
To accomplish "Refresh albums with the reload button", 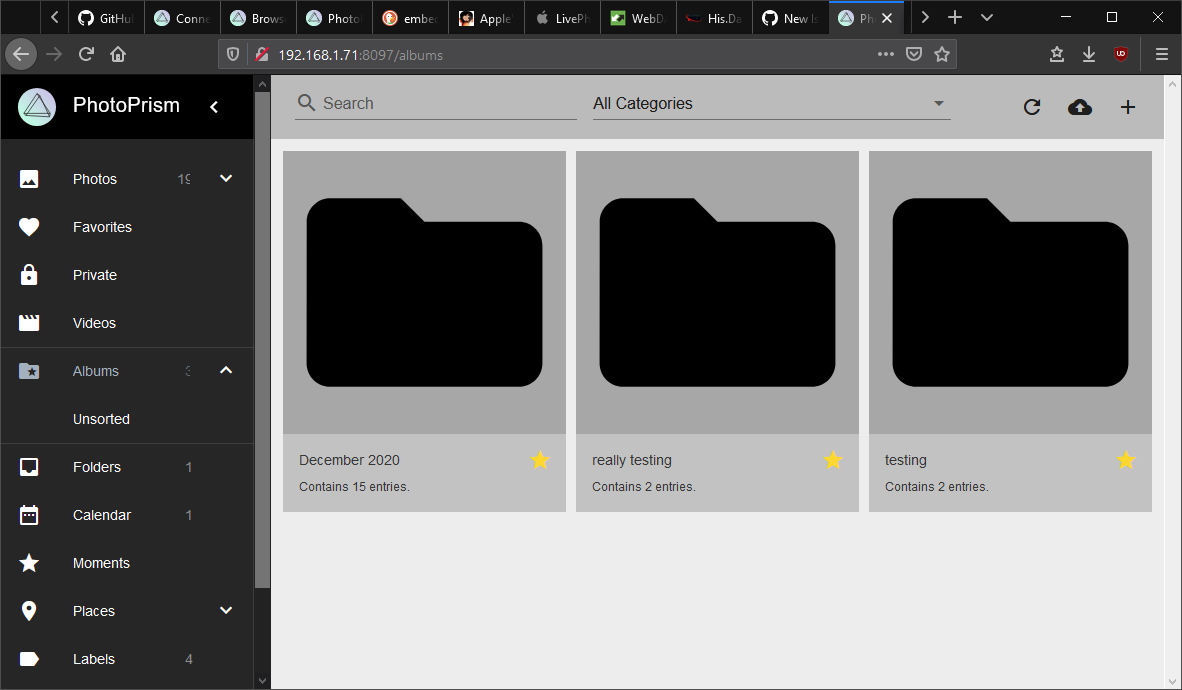I will pyautogui.click(x=1032, y=107).
